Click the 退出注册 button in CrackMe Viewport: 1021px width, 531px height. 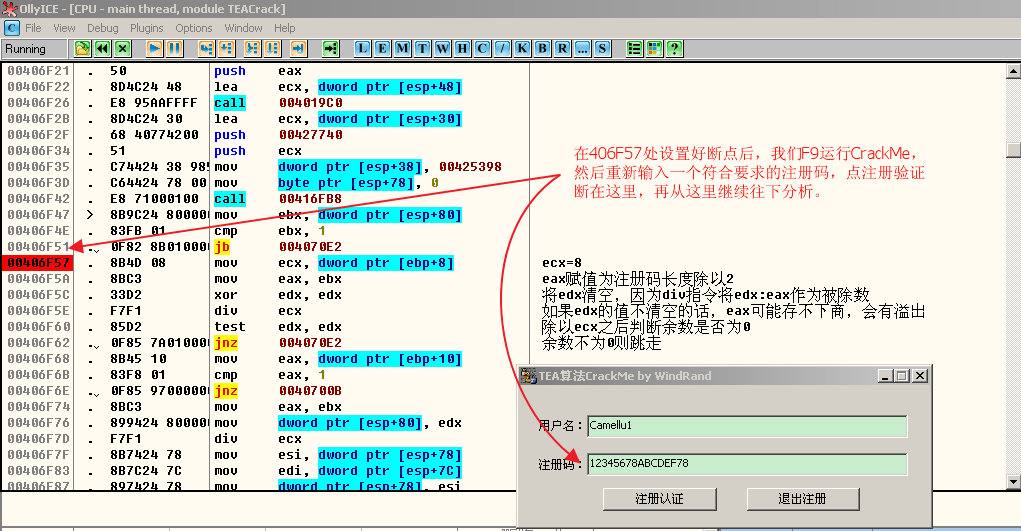click(x=803, y=499)
